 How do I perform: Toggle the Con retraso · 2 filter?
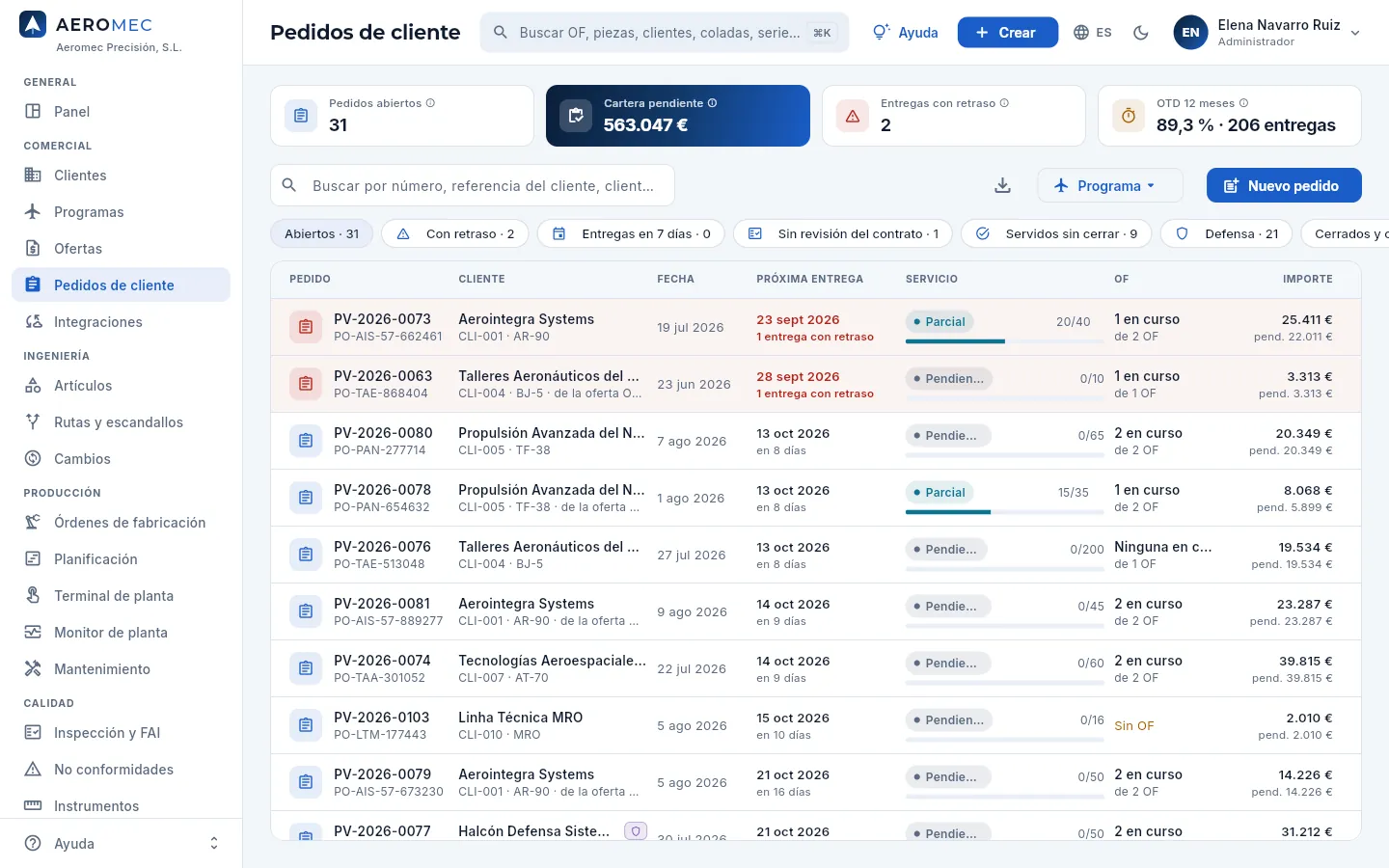455,233
